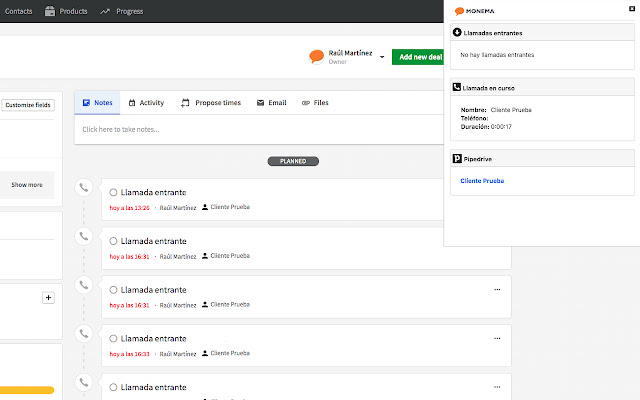
Task: Mark the bottom-most Llamada entrante as done
Action: (x=113, y=387)
